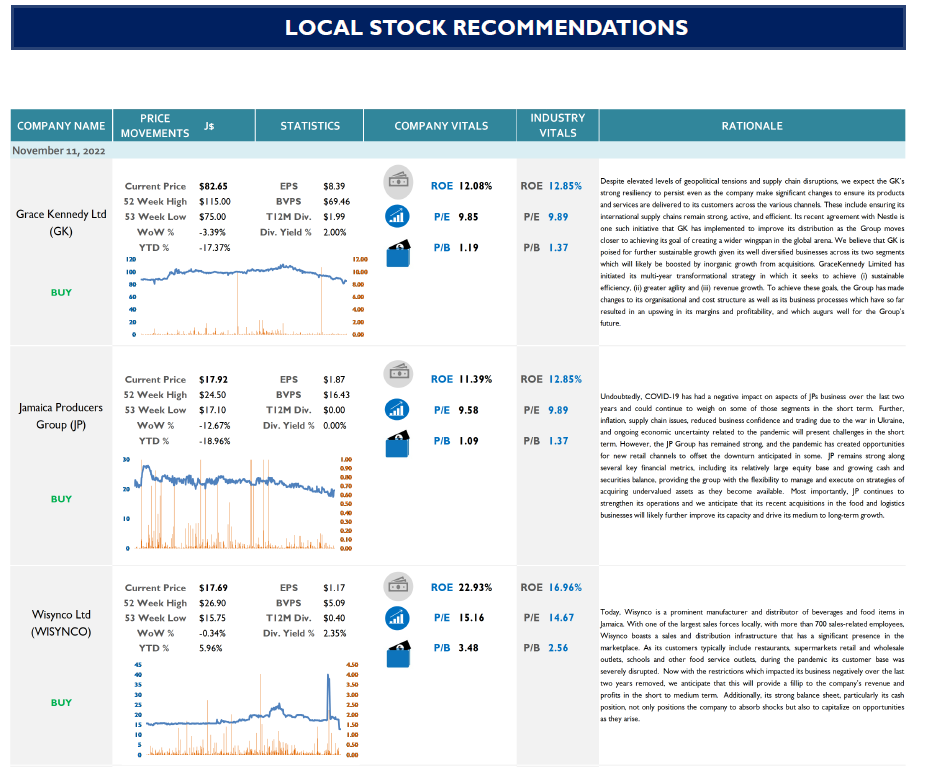Open the Grace Kennedy price and volume chart
Viewport: 931px width, 767px height.
(246, 297)
